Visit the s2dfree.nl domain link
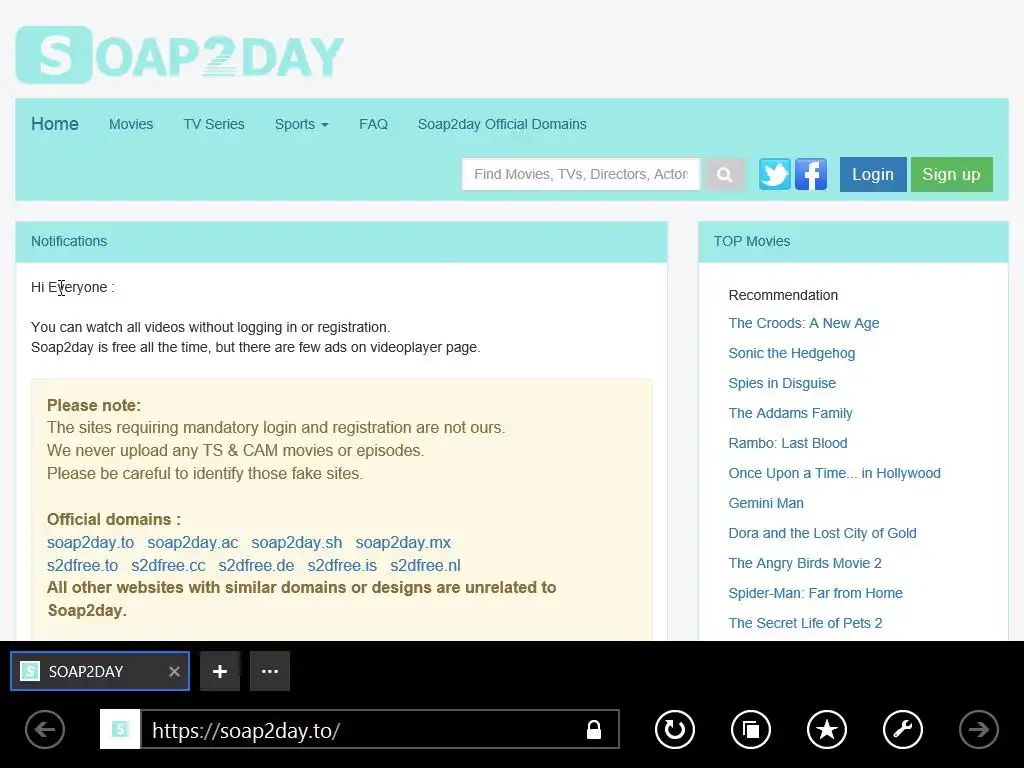Screen dimensions: 1024x768 pyautogui.click(x=425, y=566)
